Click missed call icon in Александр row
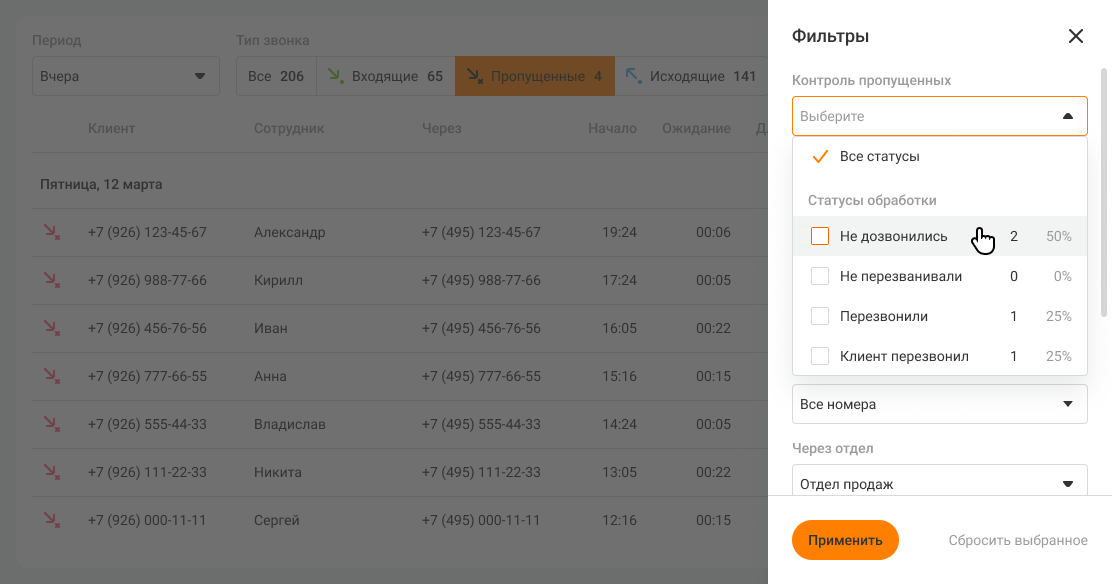This screenshot has height=584, width=1112. (51, 232)
